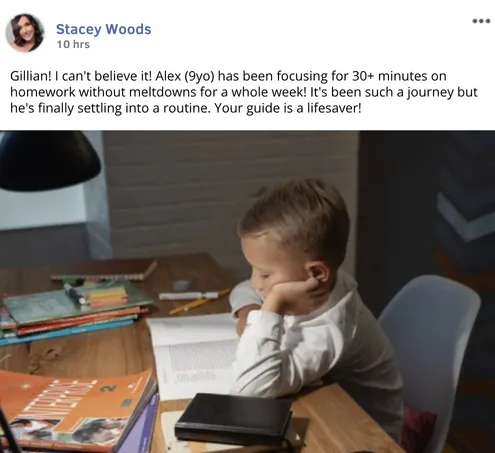Open Stacey Woods profile name link
Screen dimensions: 495x453
(x=103, y=29)
